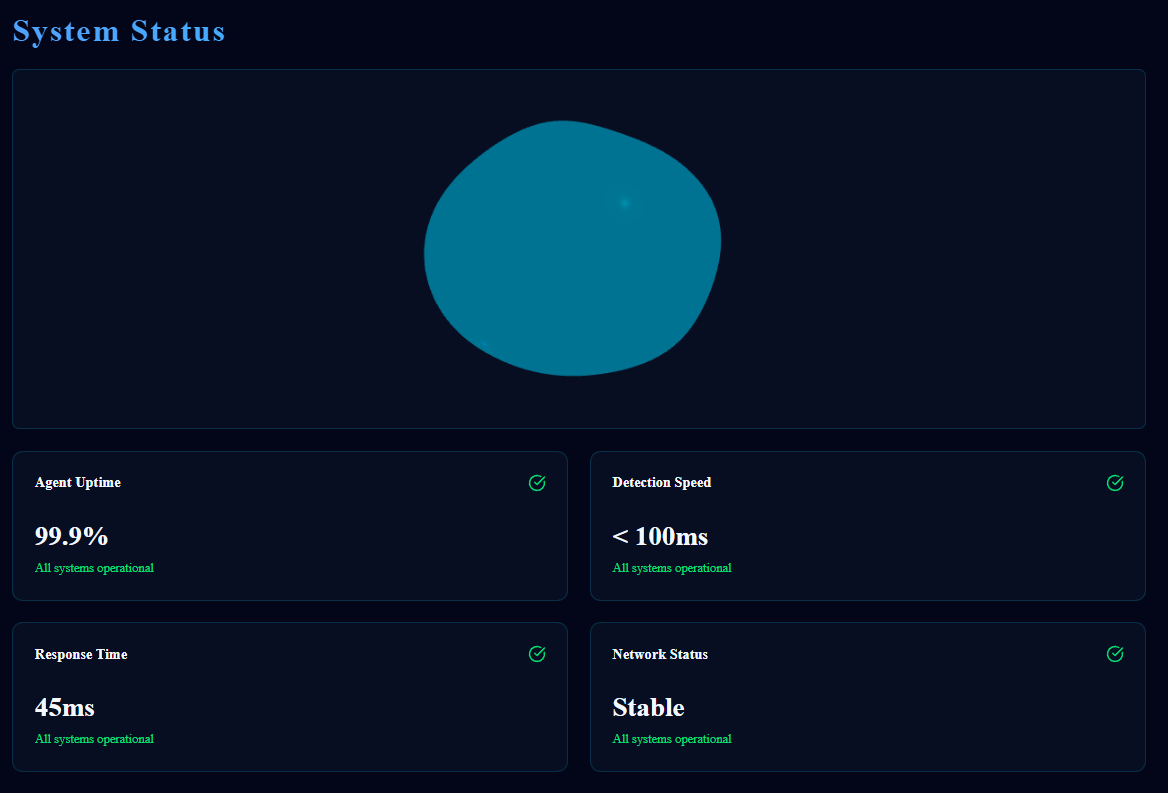Select the Network Status label

tap(660, 654)
